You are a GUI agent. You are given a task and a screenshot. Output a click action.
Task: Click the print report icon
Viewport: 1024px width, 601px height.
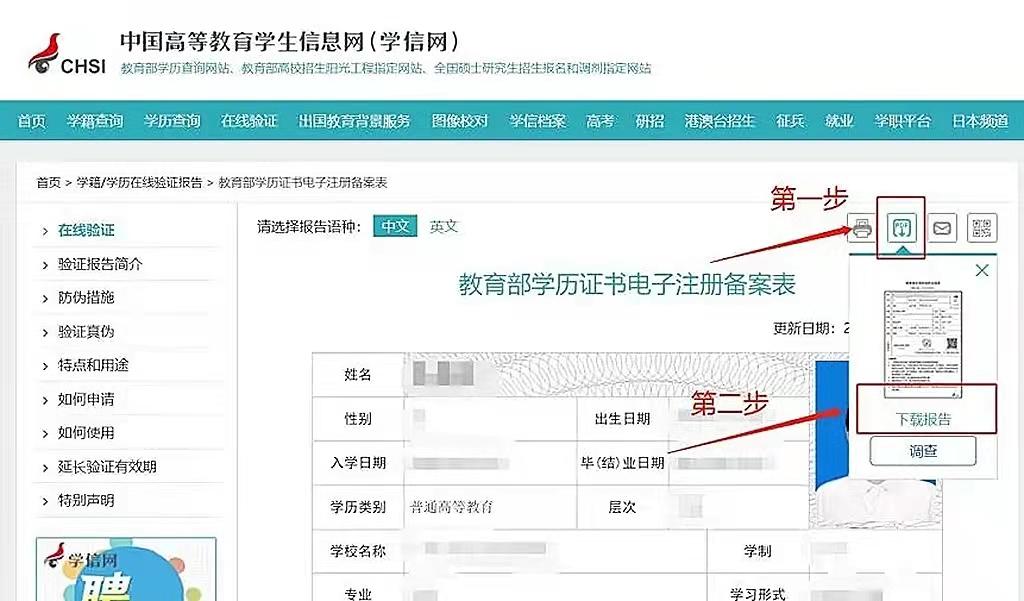(x=862, y=228)
